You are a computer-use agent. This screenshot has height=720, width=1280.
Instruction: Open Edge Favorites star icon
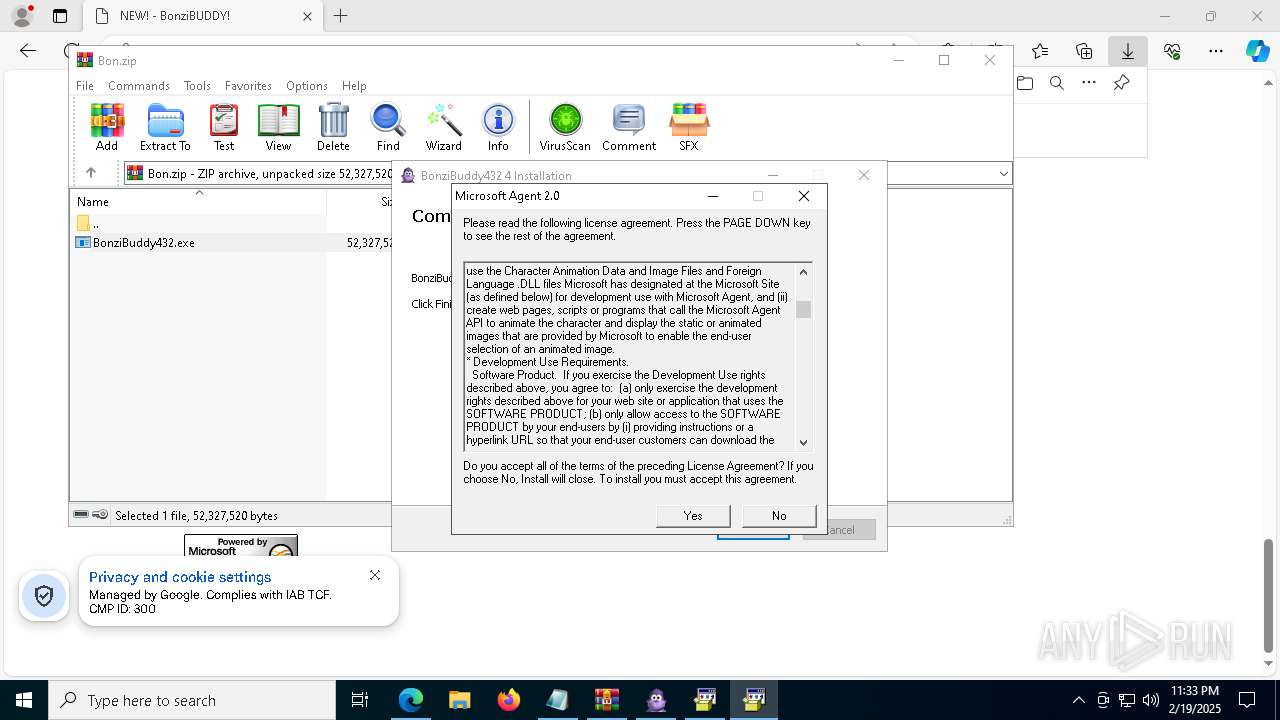click(x=1040, y=51)
